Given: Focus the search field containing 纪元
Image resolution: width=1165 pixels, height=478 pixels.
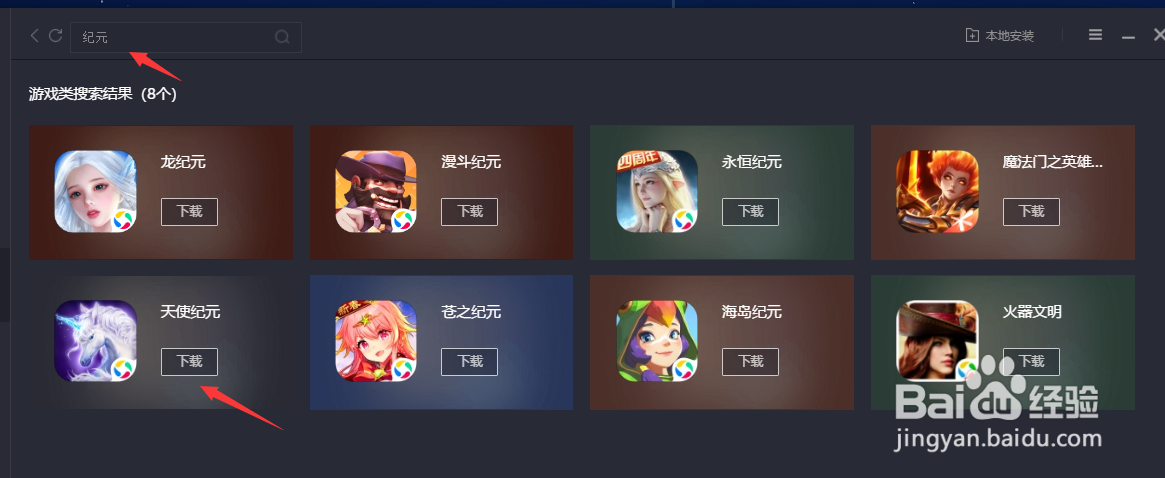Looking at the screenshot, I should pos(186,37).
